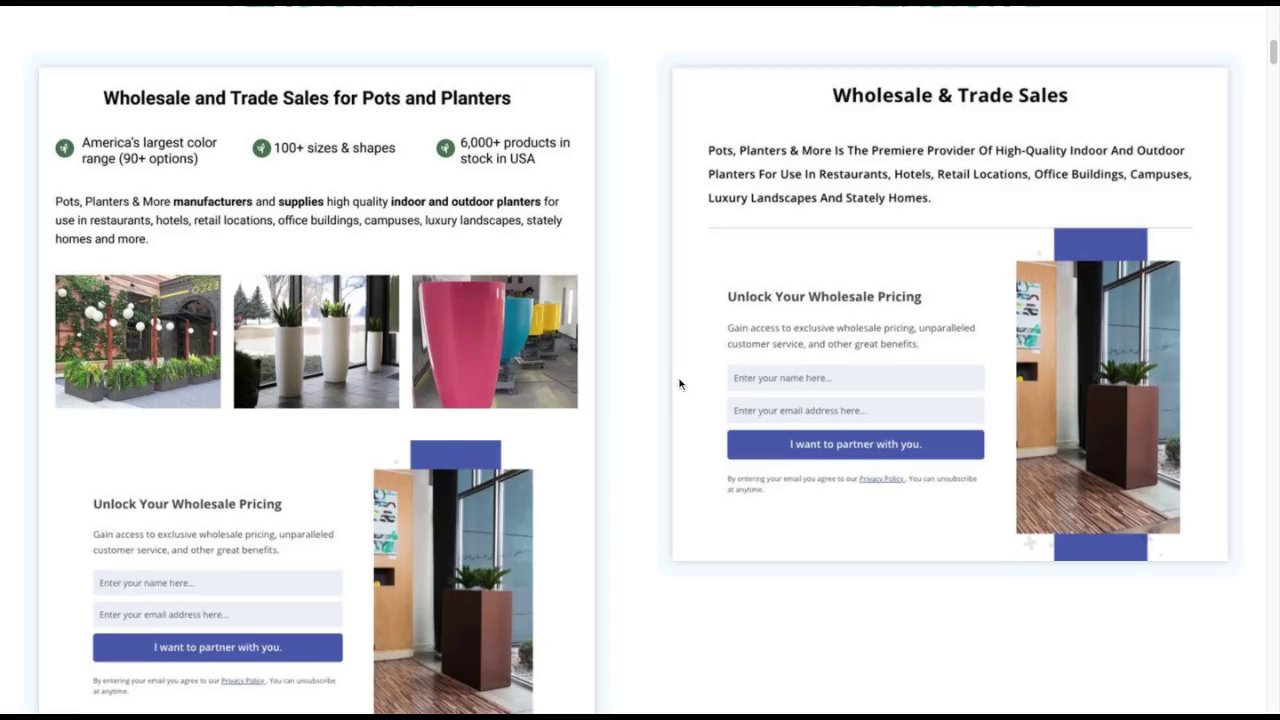Open the tall white planters photo

coord(316,342)
